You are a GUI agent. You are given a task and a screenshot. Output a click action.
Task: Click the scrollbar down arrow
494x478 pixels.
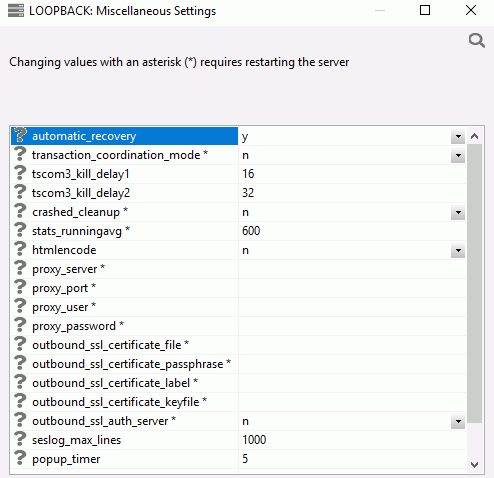[x=475, y=464]
